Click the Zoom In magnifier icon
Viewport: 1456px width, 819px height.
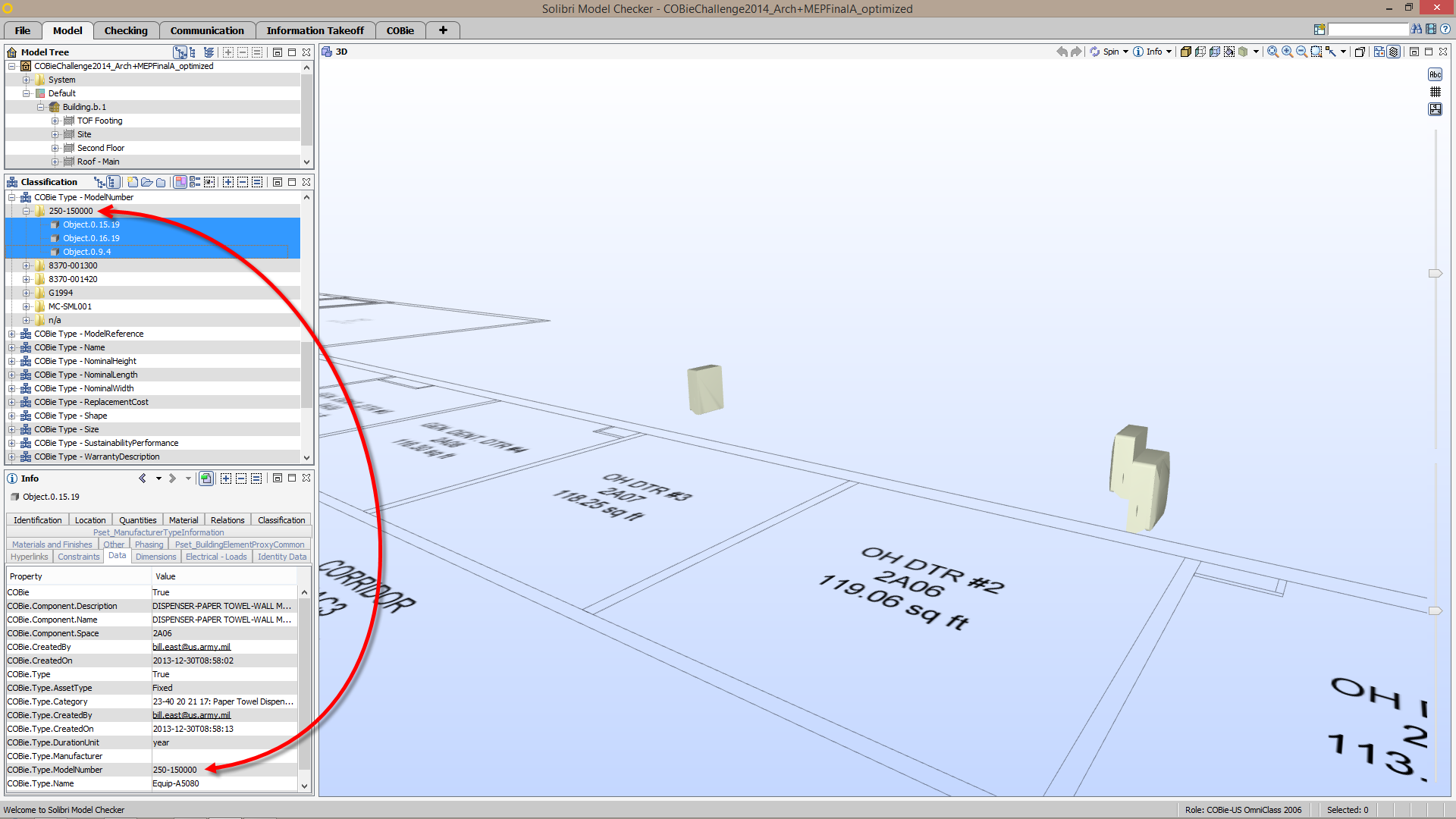(1287, 52)
